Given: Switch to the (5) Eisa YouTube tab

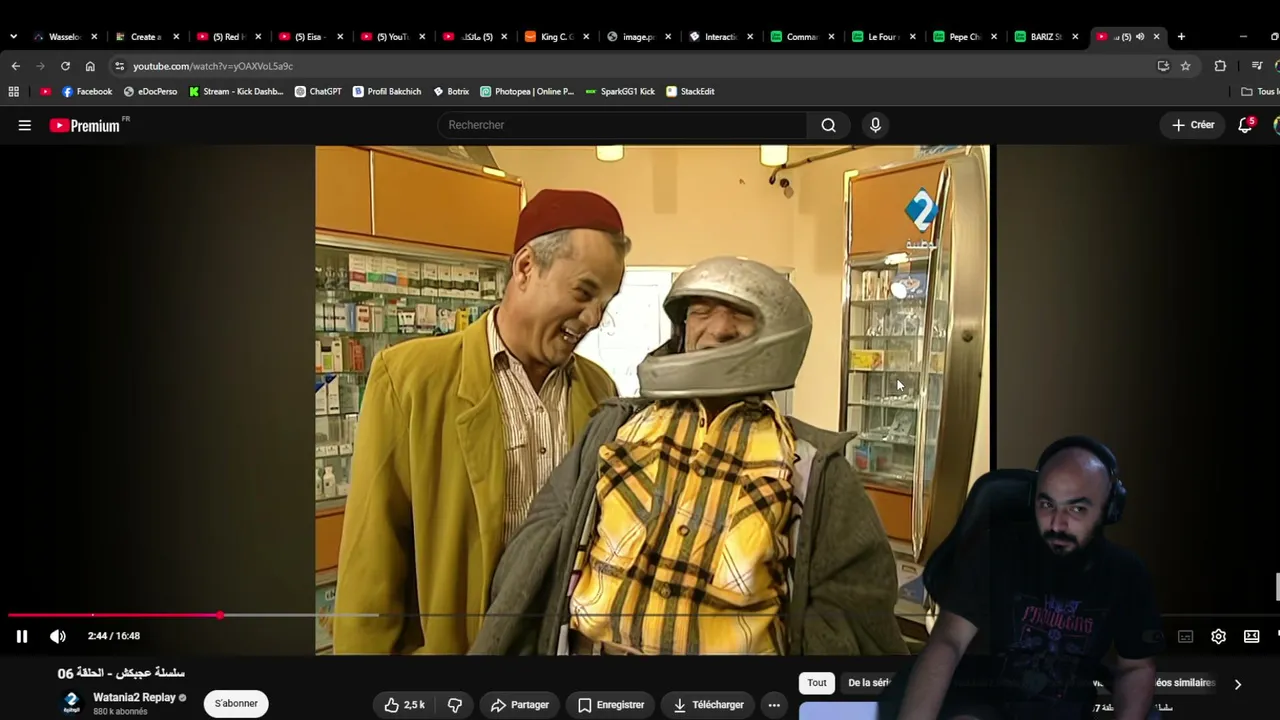Looking at the screenshot, I should [x=310, y=37].
